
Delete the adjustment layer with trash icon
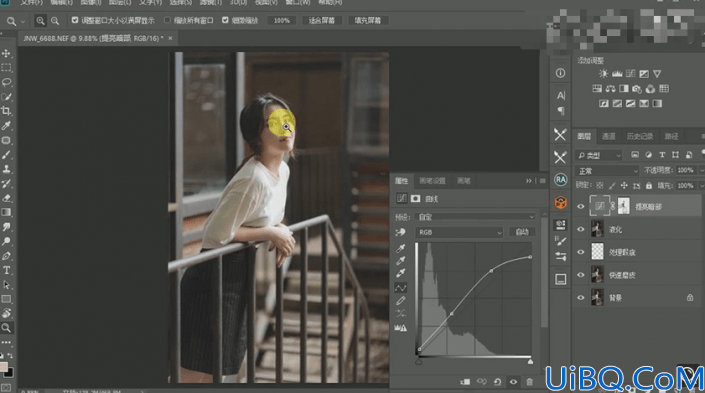click(x=530, y=382)
